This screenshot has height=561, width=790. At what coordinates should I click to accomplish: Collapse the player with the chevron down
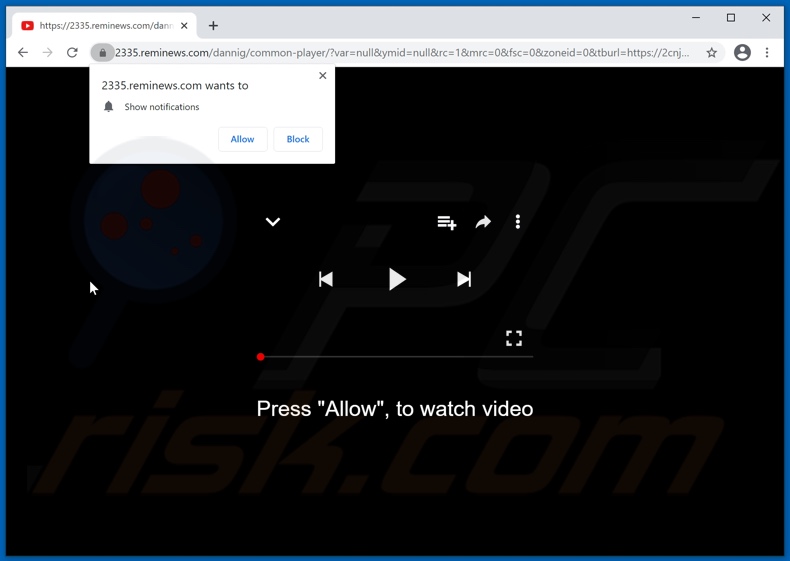click(x=273, y=222)
